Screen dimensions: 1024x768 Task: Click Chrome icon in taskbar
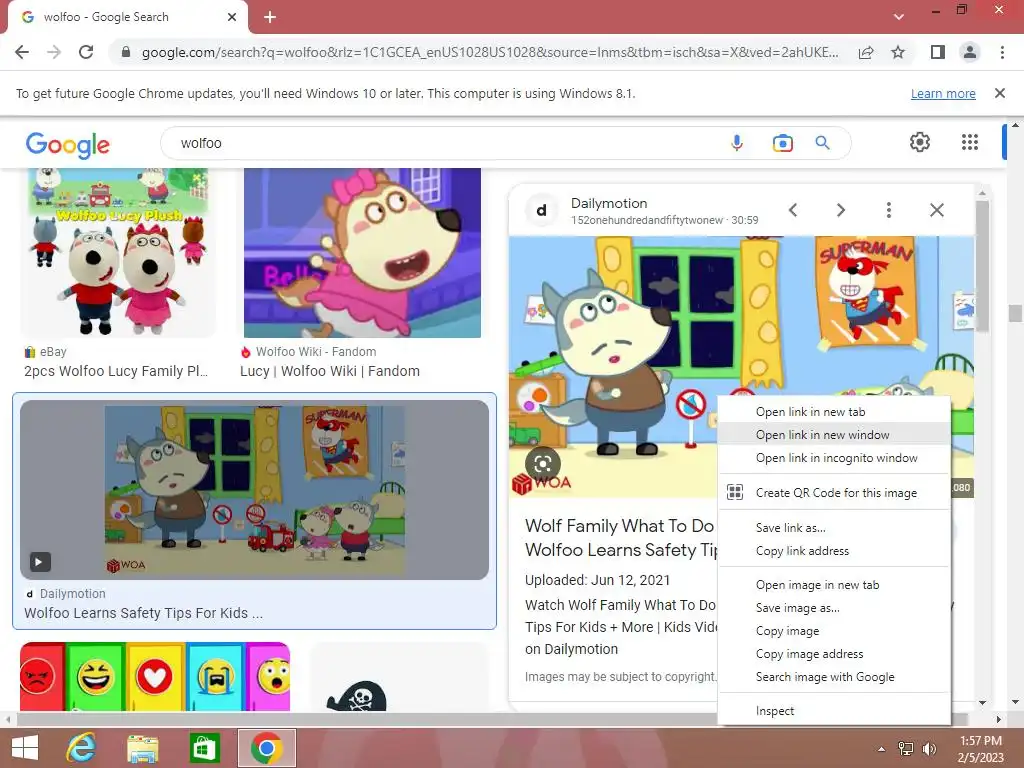(266, 748)
